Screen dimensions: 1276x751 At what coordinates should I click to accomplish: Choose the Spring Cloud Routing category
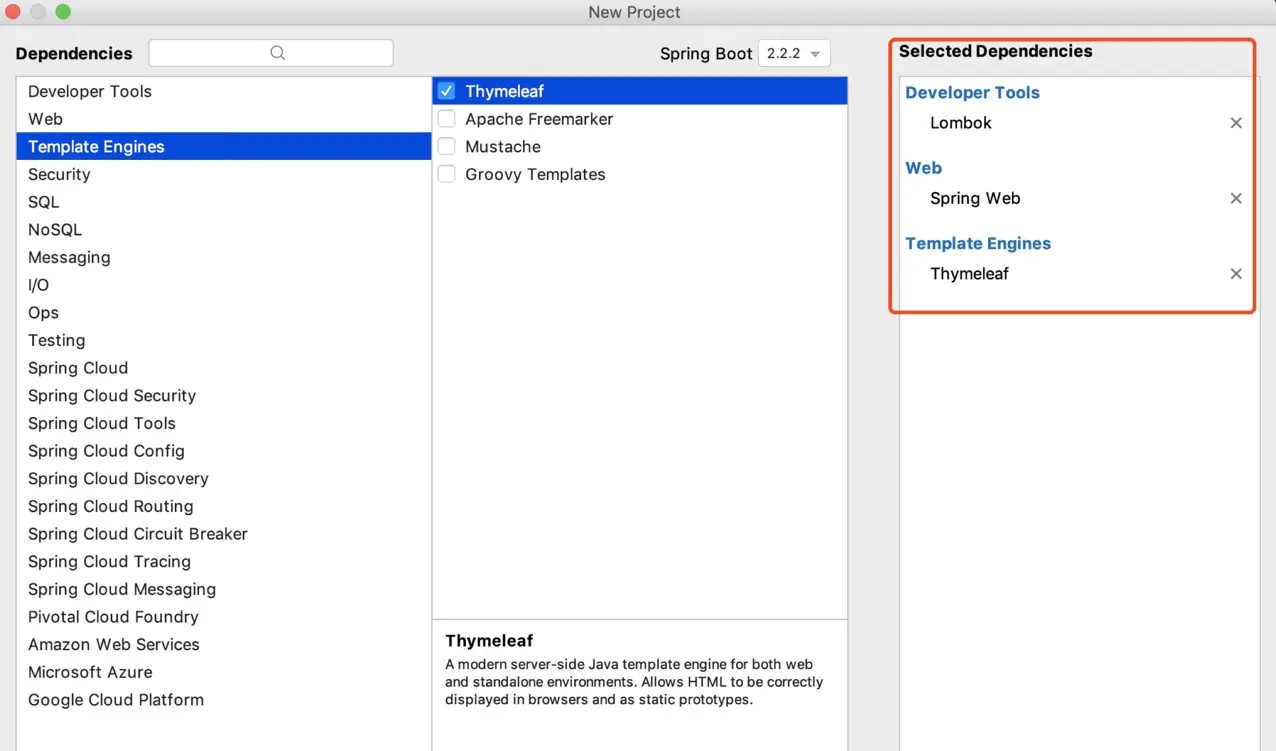(224, 506)
